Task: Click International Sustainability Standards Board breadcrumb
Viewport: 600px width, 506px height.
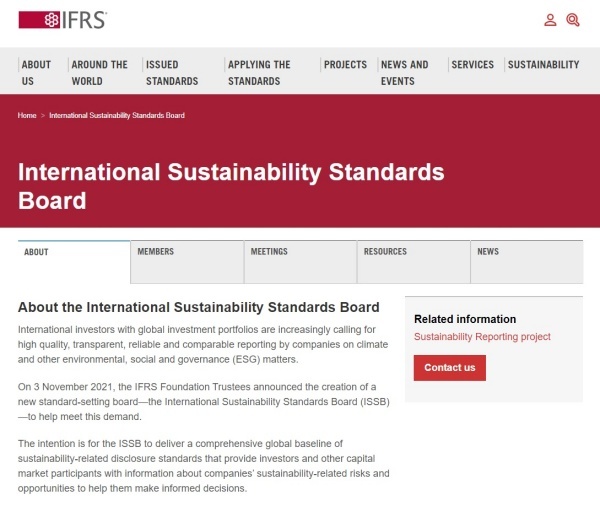Action: [x=117, y=116]
